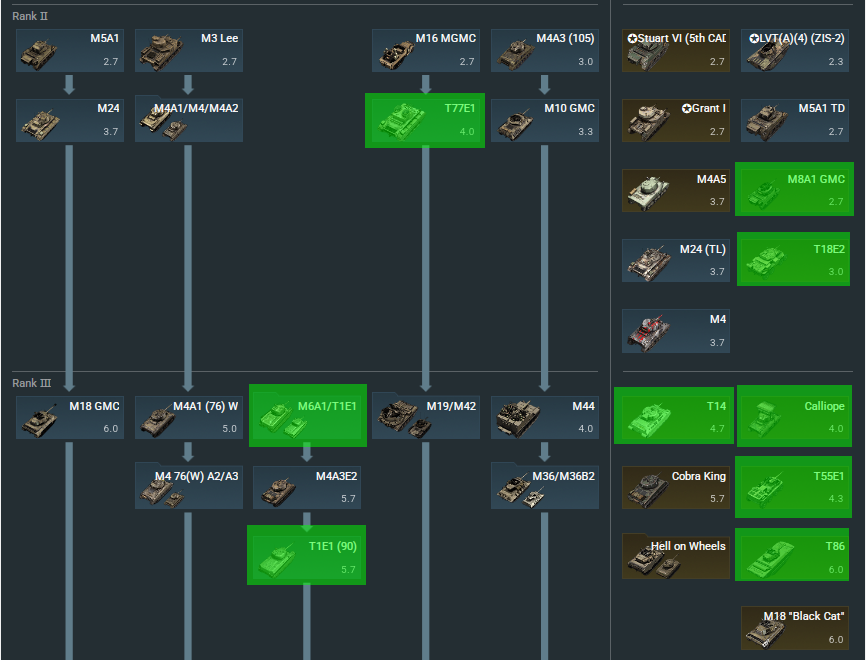Open the M16 MGMC vehicle card
Viewport: 866px width, 660px height.
(426, 50)
